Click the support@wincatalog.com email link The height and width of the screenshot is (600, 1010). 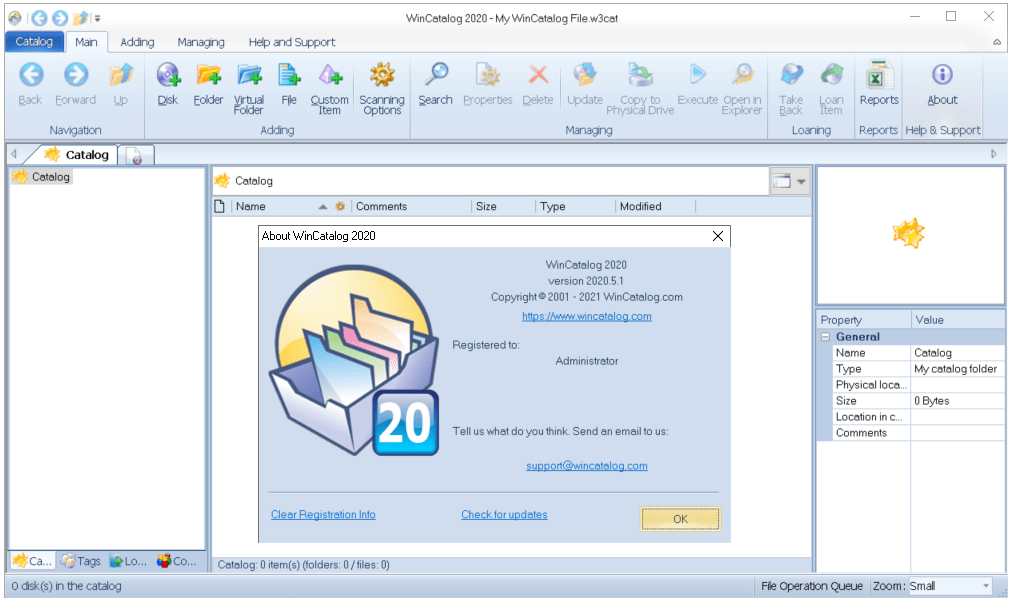click(x=586, y=466)
